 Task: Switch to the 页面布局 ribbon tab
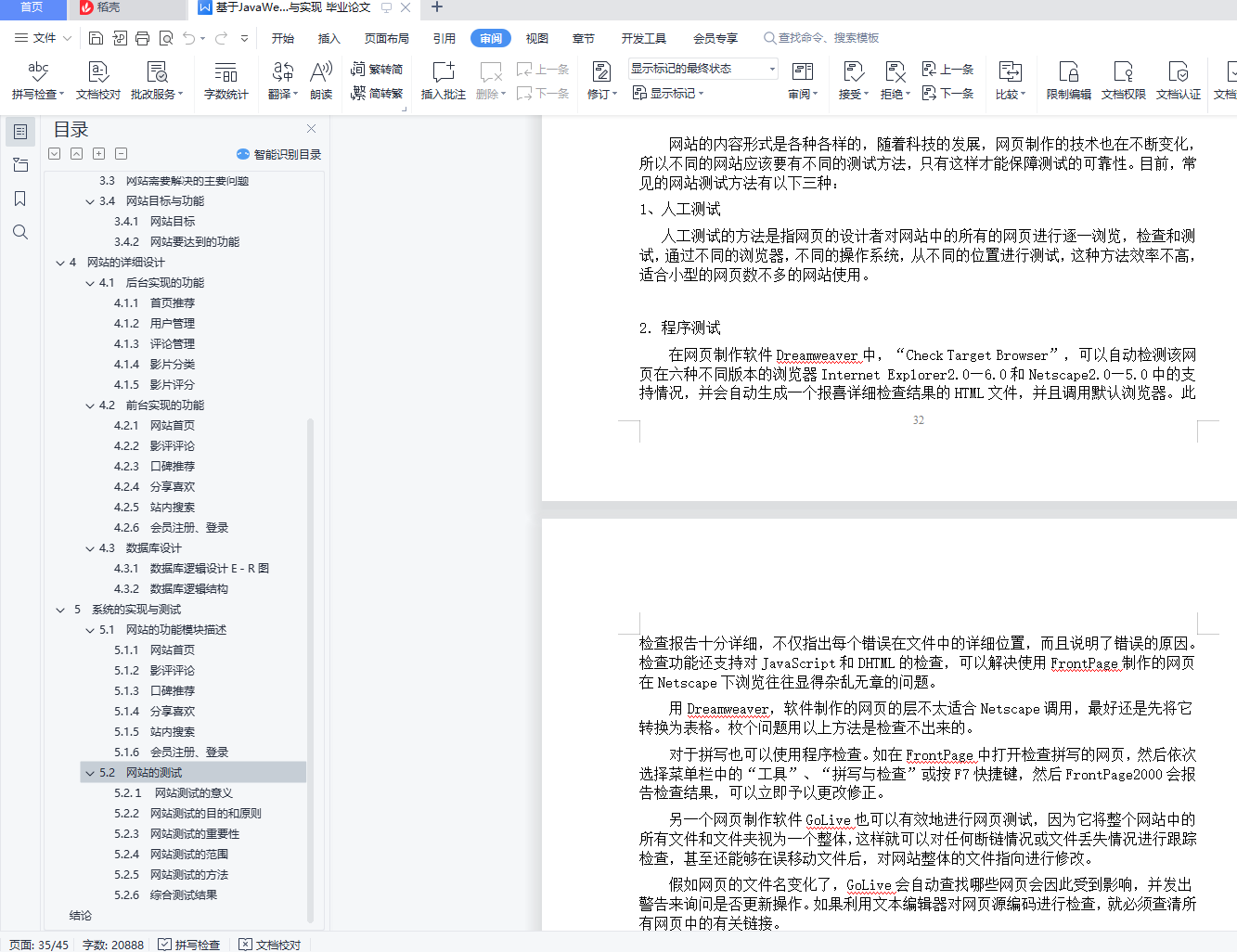(x=387, y=38)
